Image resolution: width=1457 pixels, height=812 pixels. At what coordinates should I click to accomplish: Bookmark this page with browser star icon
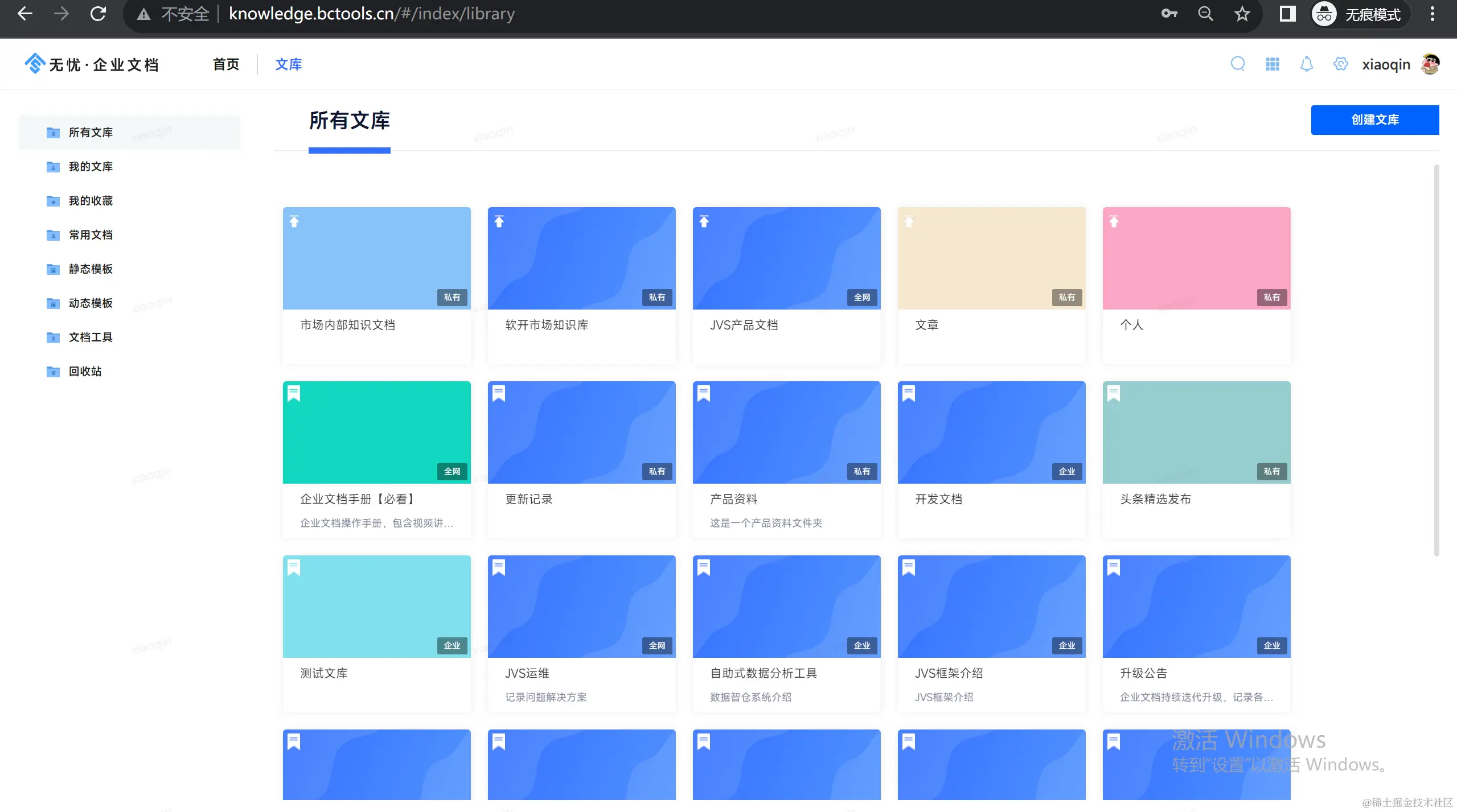tap(1242, 14)
